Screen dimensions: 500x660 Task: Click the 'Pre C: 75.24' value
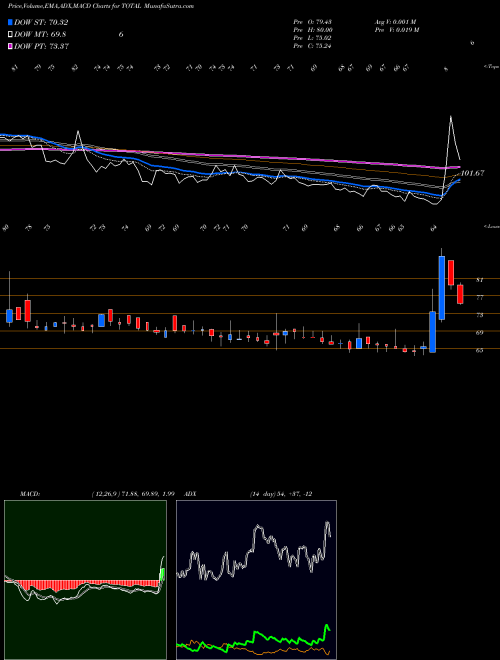click(x=312, y=46)
